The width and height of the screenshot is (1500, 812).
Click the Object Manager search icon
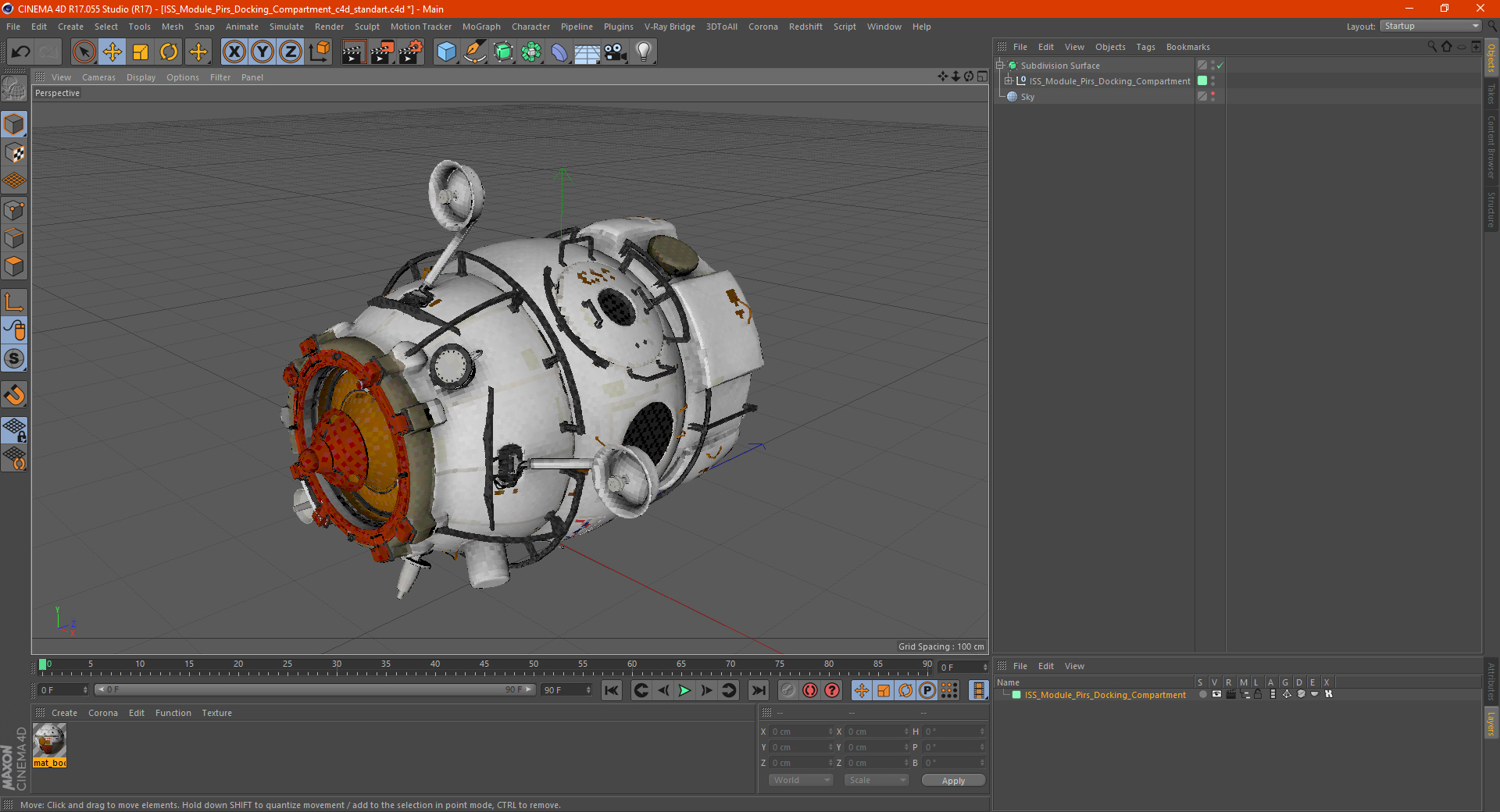[x=1431, y=47]
